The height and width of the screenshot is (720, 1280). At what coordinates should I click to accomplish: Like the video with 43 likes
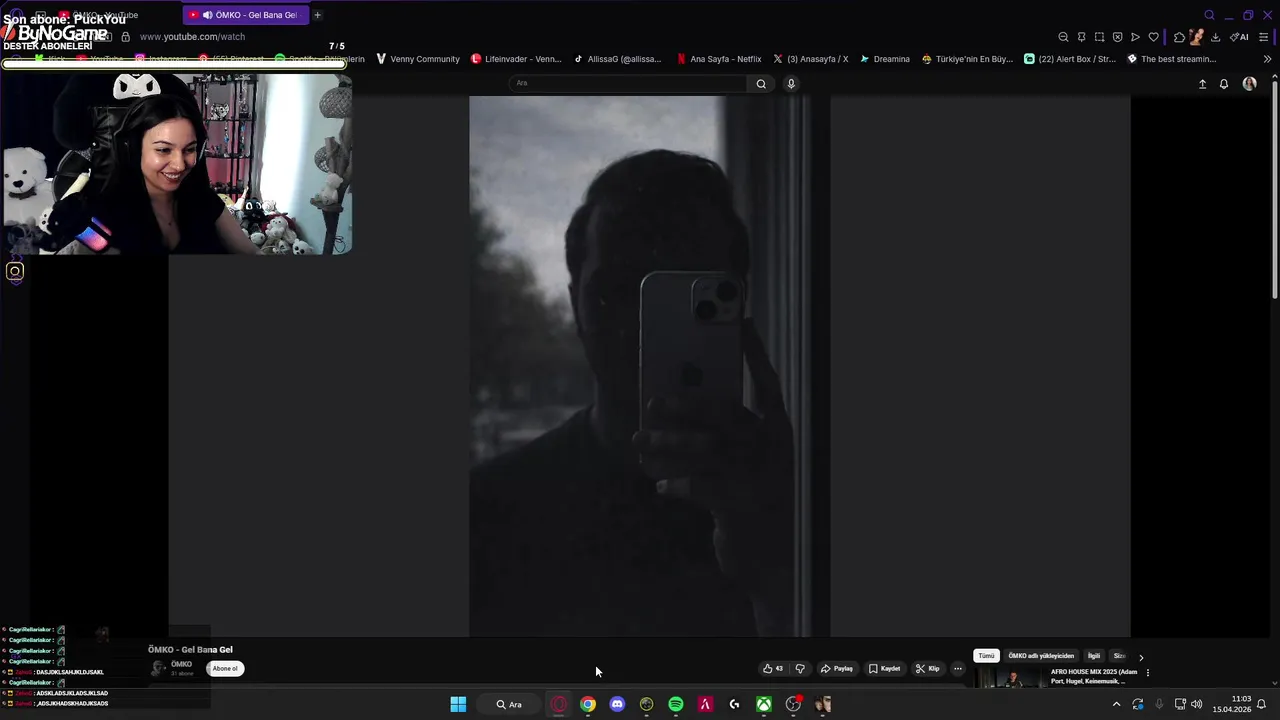pos(773,669)
